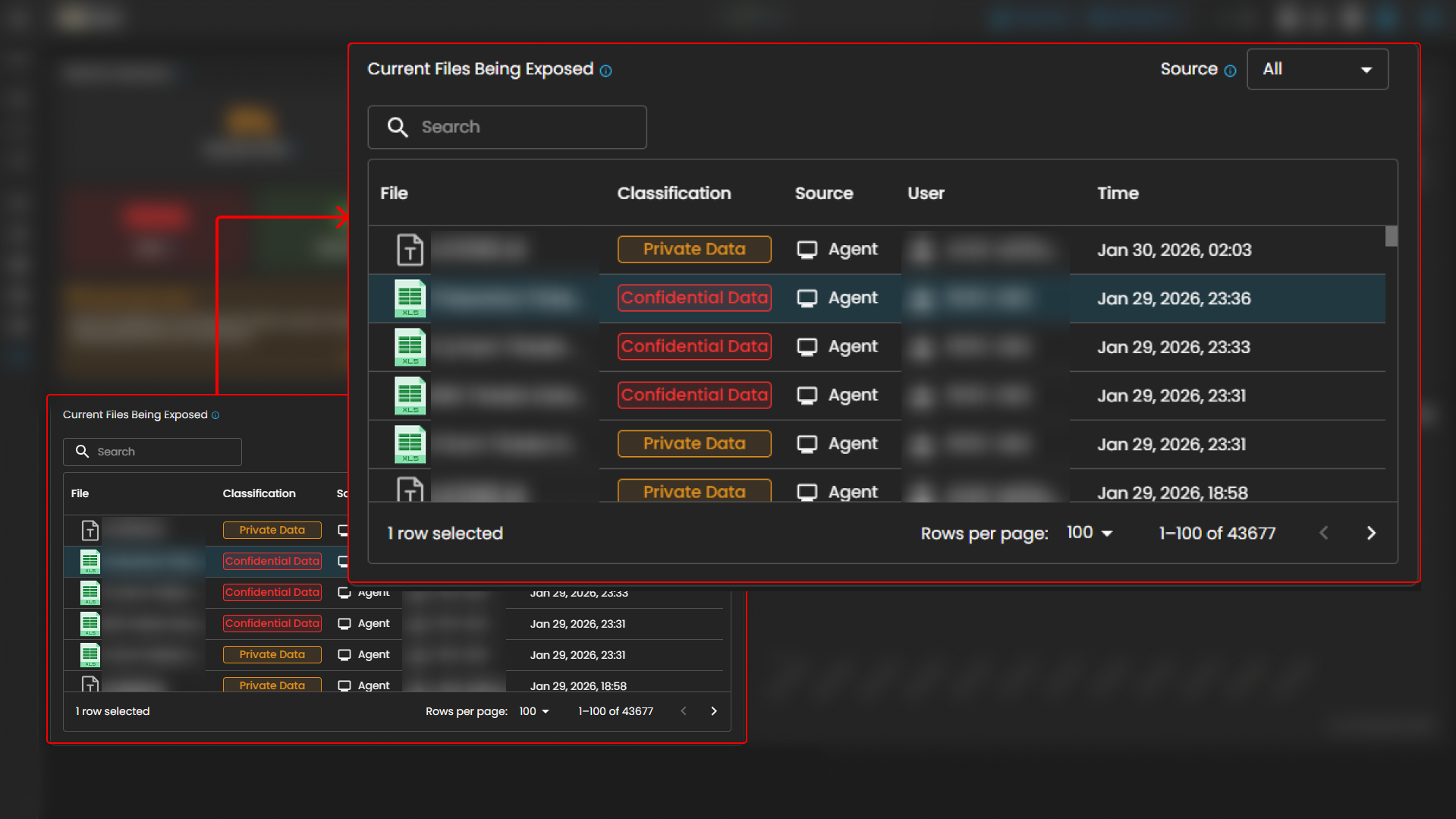Open Rows per page dropdown in small panel
1456x819 pixels.
click(533, 711)
